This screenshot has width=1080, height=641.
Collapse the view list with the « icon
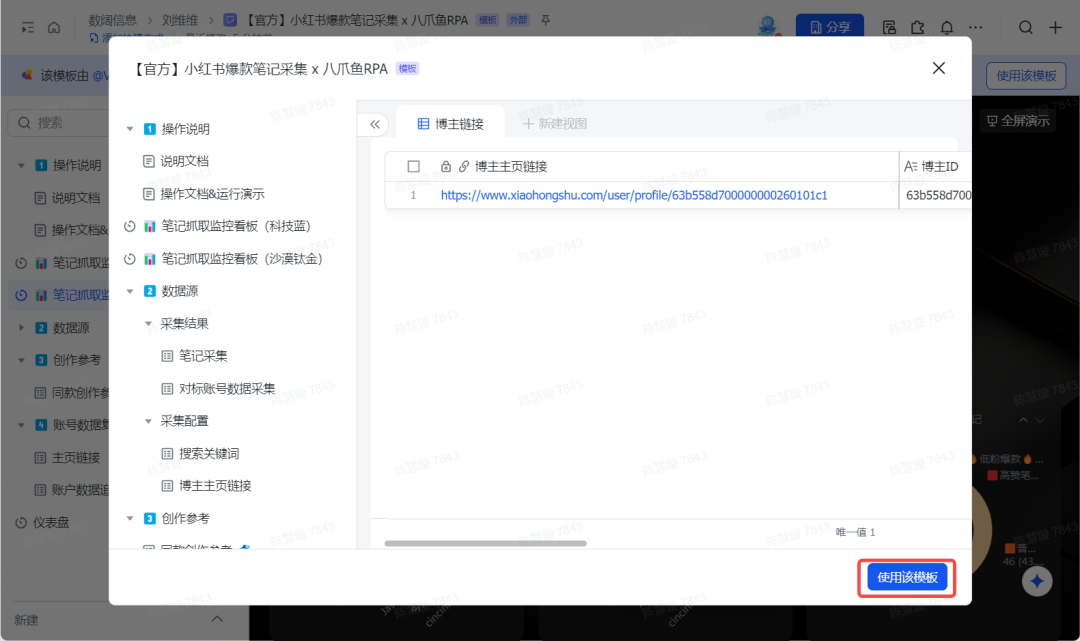click(373, 123)
